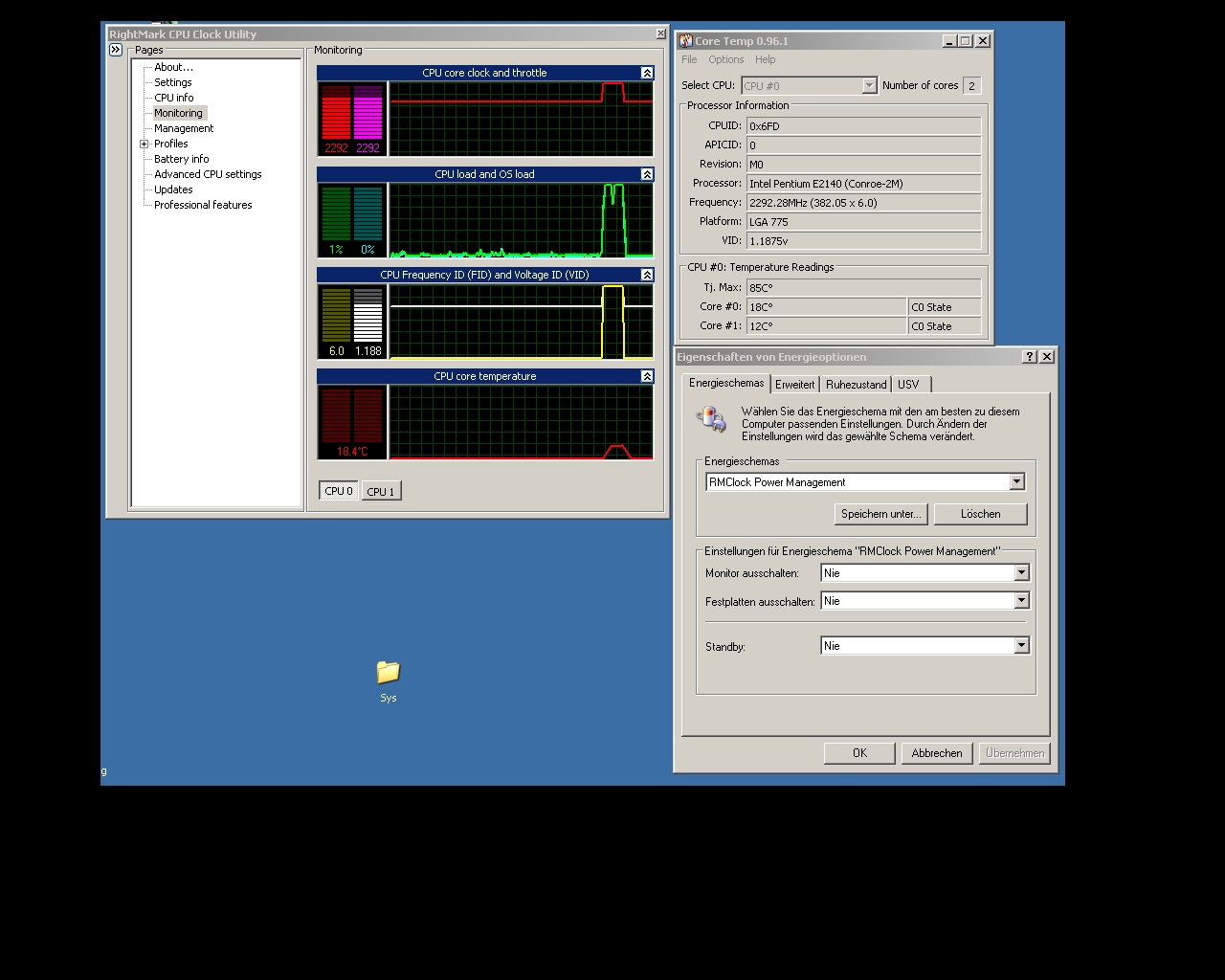
Task: Open the Management page
Action: tap(184, 128)
